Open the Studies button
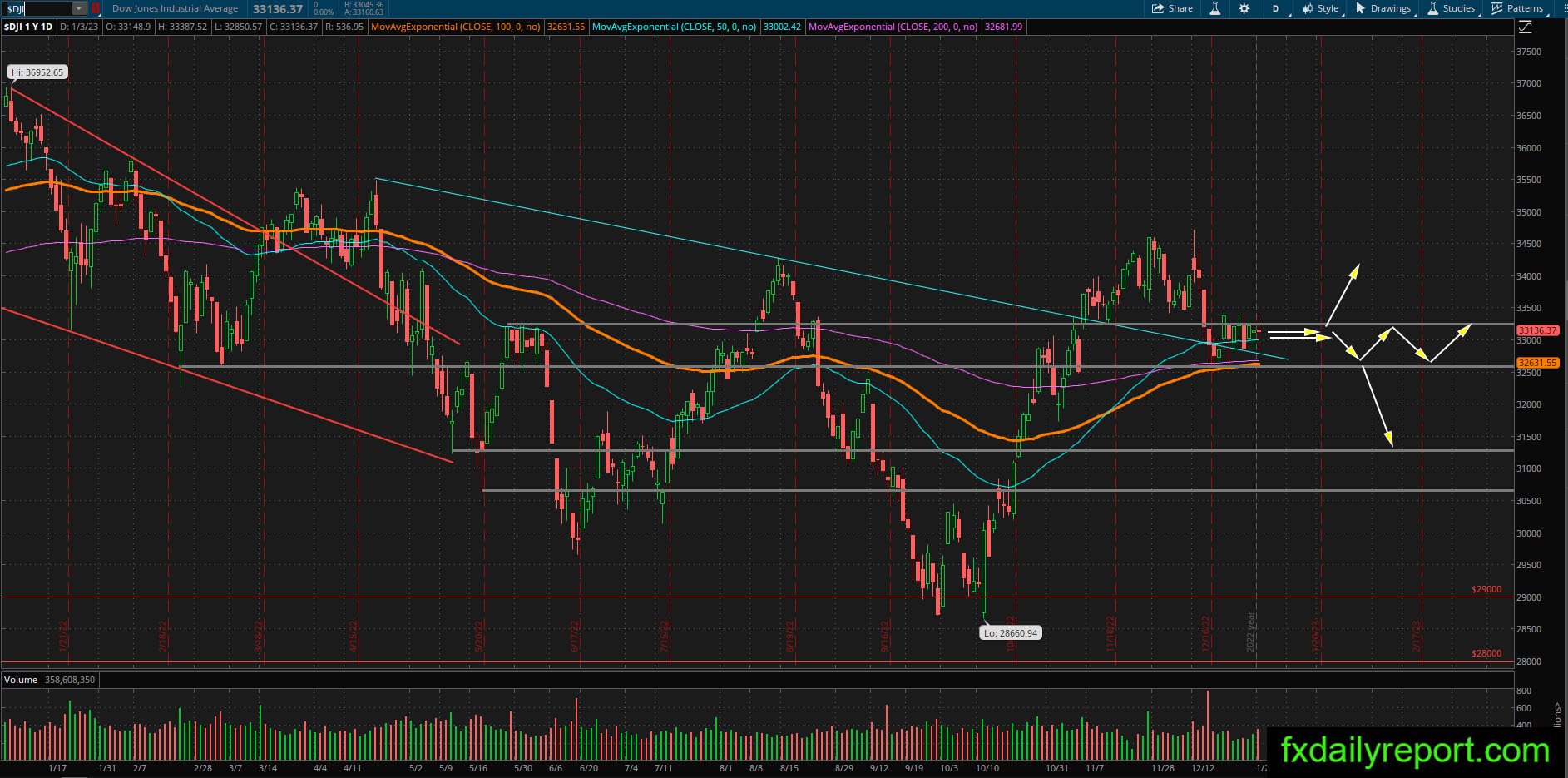This screenshot has width=1568, height=778. pyautogui.click(x=1452, y=8)
